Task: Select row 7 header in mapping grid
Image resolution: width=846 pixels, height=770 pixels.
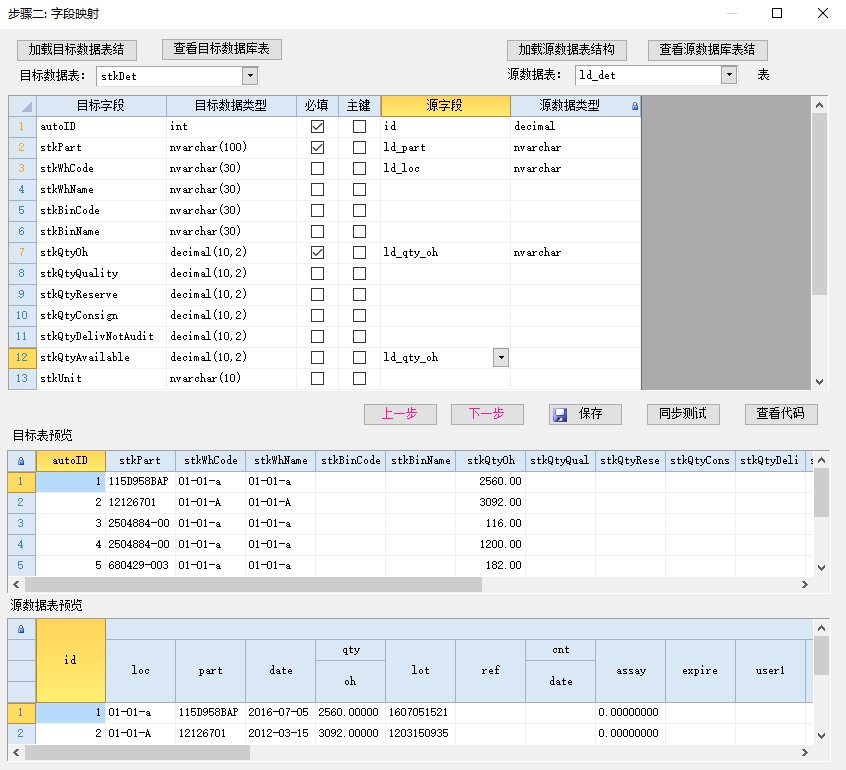Action: tap(22, 253)
